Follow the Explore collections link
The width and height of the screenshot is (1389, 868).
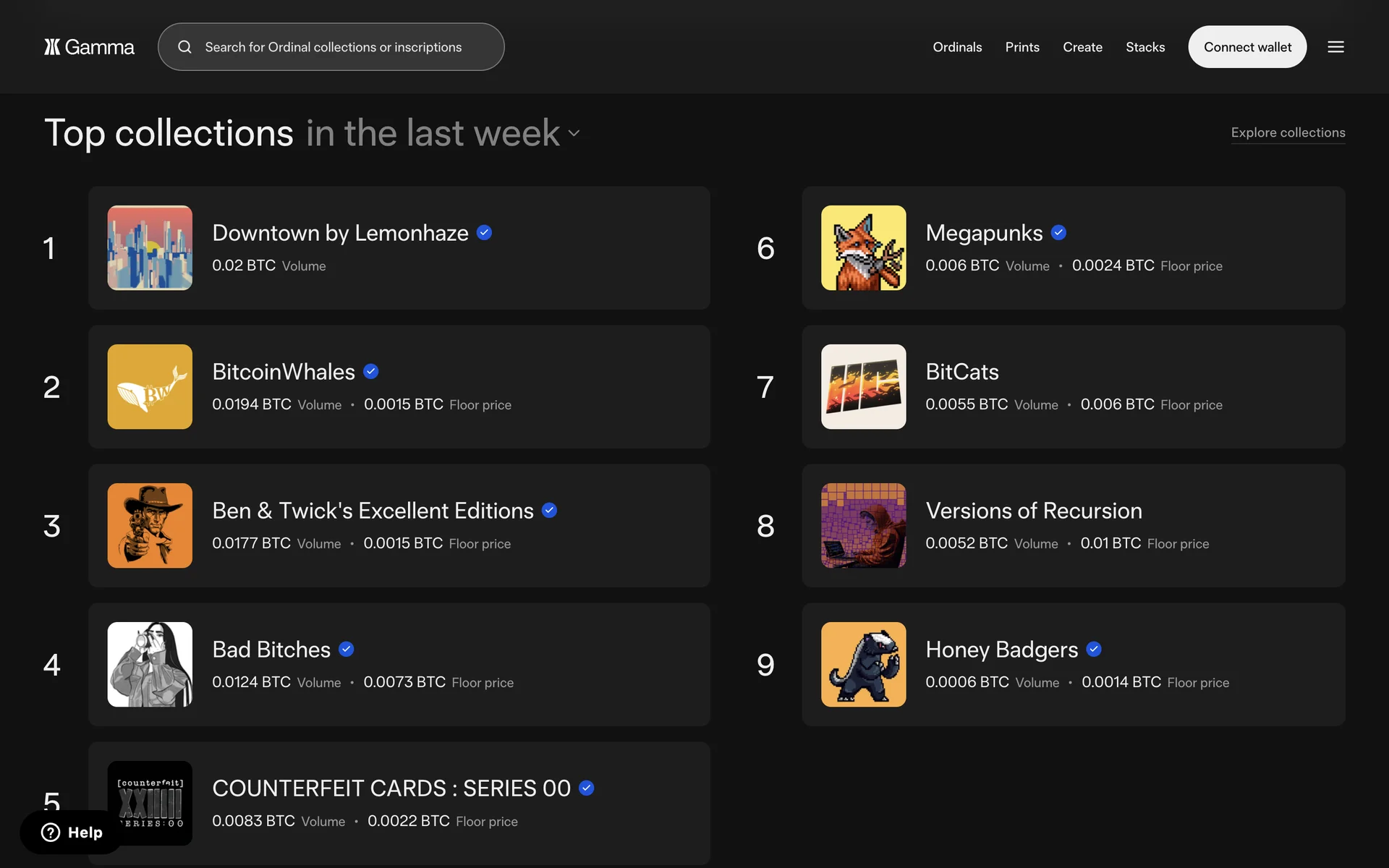point(1288,132)
